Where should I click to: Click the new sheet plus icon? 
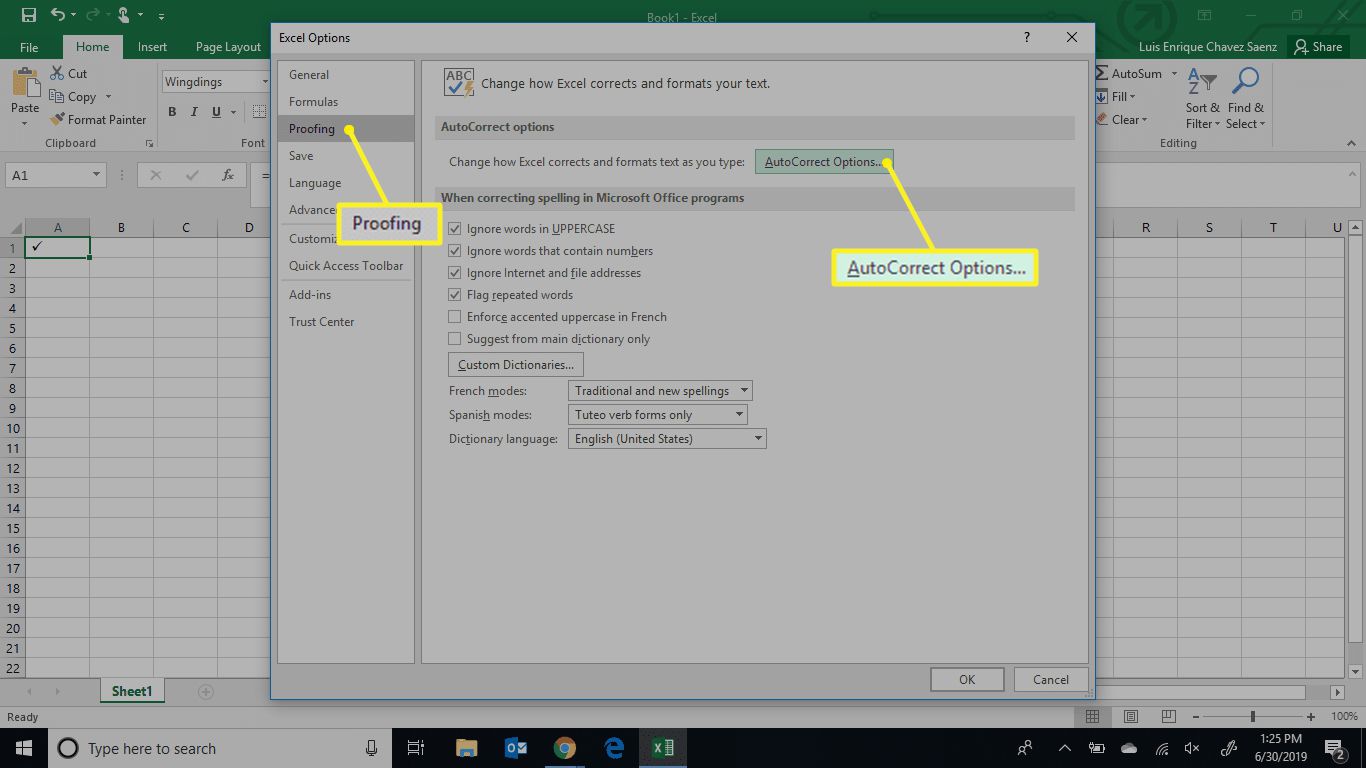205,692
